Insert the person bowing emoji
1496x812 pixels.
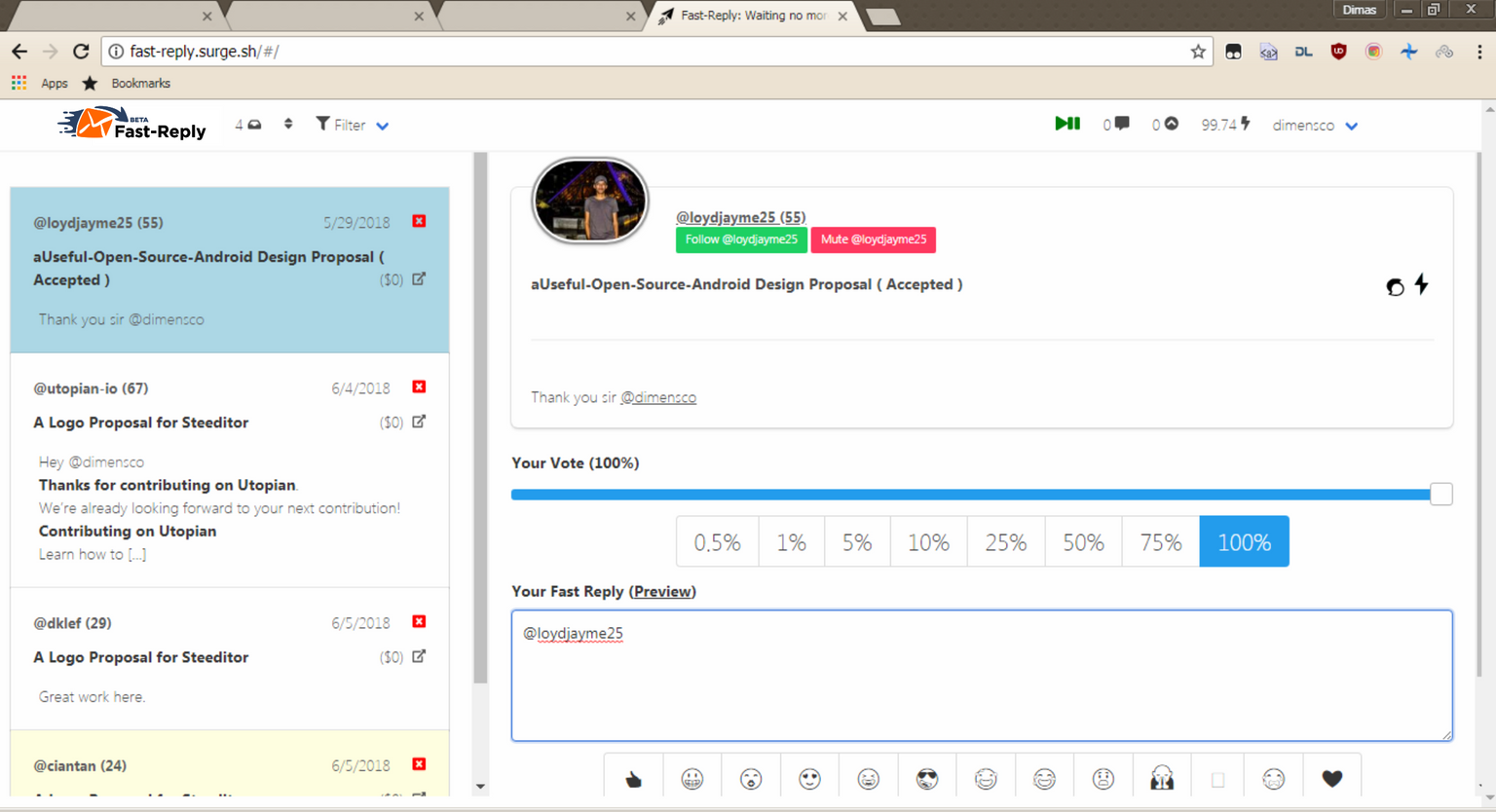pyautogui.click(x=1162, y=779)
